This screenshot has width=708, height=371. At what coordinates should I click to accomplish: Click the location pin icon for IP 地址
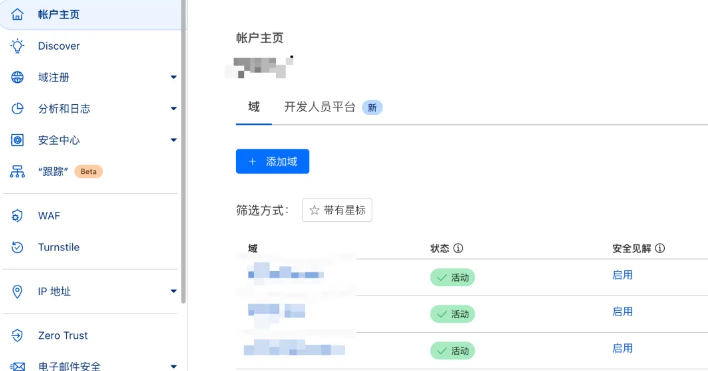[17, 292]
